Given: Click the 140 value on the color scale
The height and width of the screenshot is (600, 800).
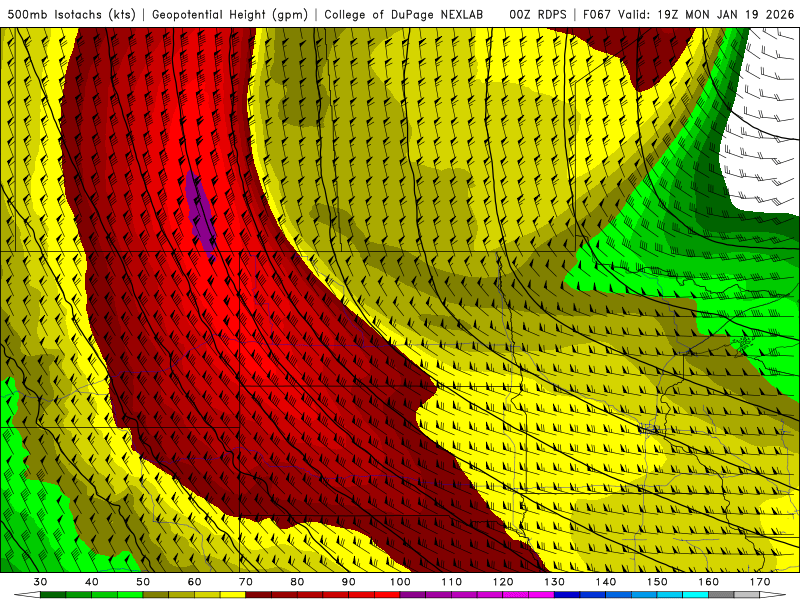Looking at the screenshot, I should click(x=606, y=582).
